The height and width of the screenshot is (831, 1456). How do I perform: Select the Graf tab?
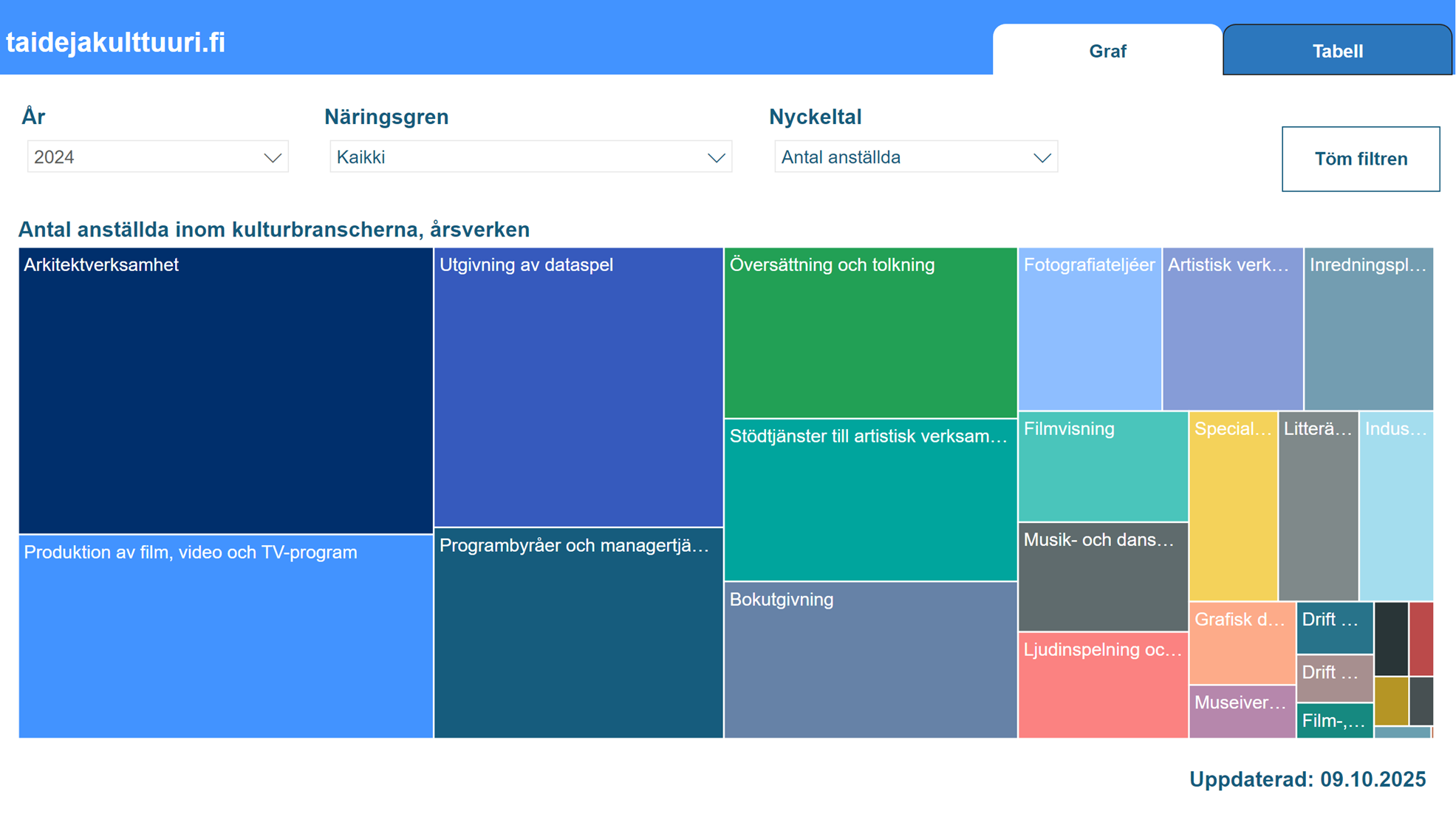(1107, 51)
